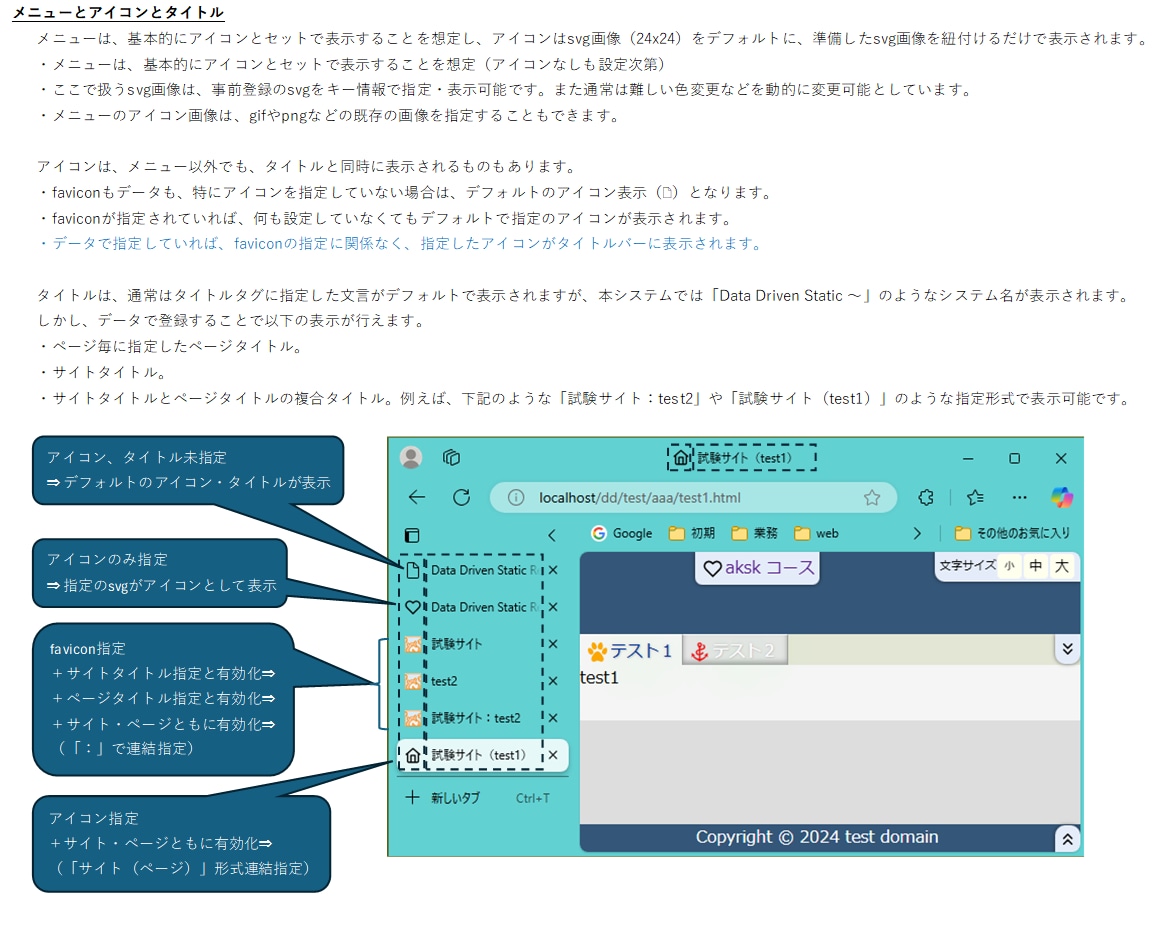Viewport: 1173px width, 927px height.
Task: Open the favorites list star icon
Action: [975, 498]
